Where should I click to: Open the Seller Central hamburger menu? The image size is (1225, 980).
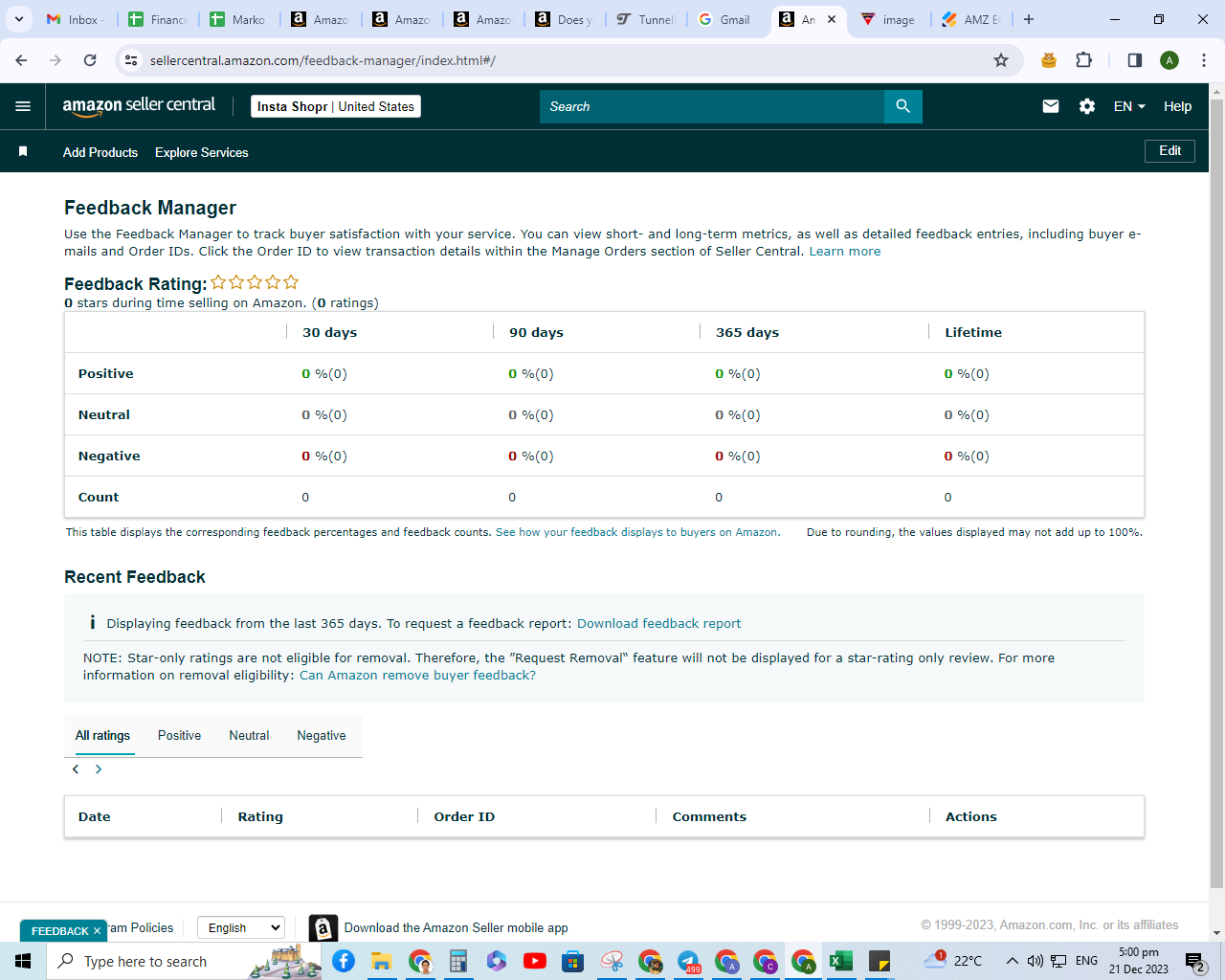pyautogui.click(x=23, y=106)
